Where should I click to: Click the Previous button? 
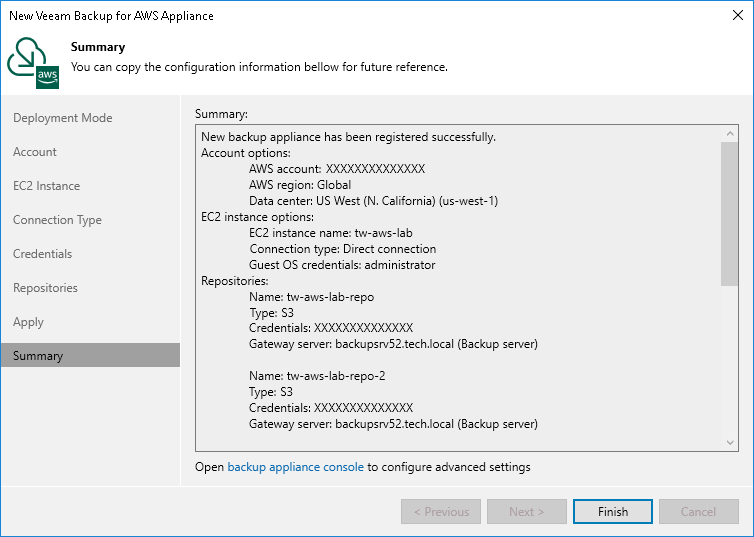[441, 512]
